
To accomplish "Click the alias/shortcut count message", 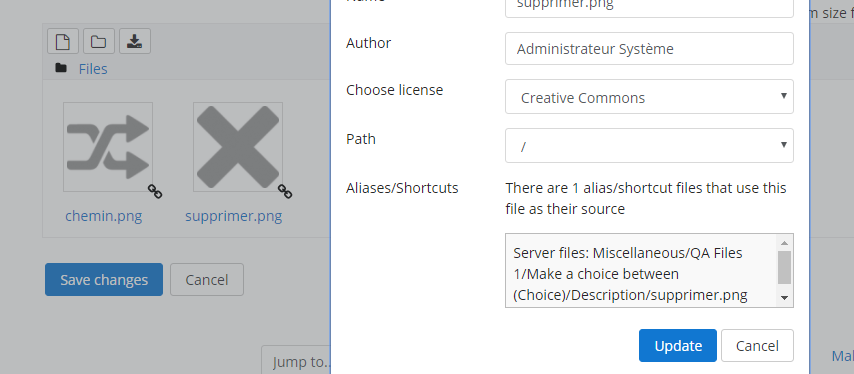I will [x=646, y=198].
